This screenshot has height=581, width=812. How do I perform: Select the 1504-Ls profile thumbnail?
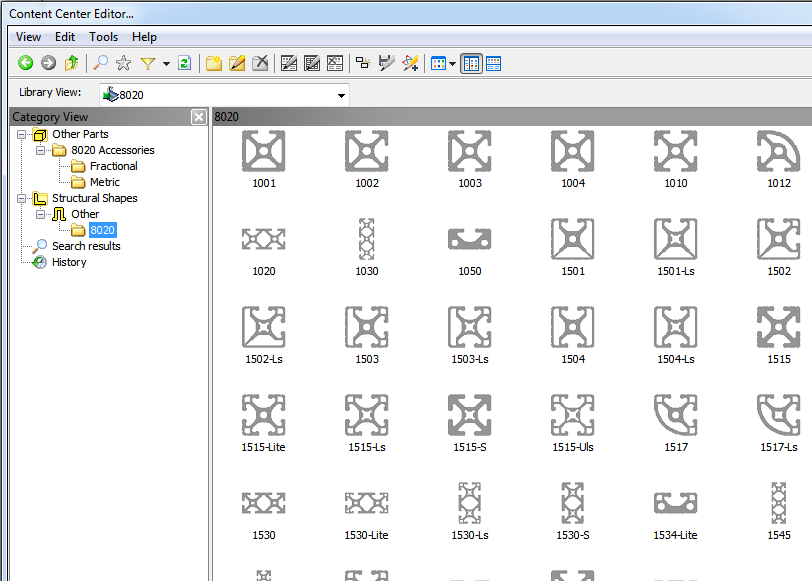[676, 327]
